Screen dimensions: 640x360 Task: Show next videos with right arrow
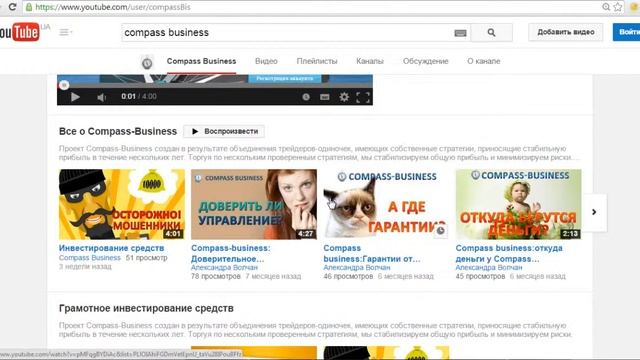(x=594, y=212)
